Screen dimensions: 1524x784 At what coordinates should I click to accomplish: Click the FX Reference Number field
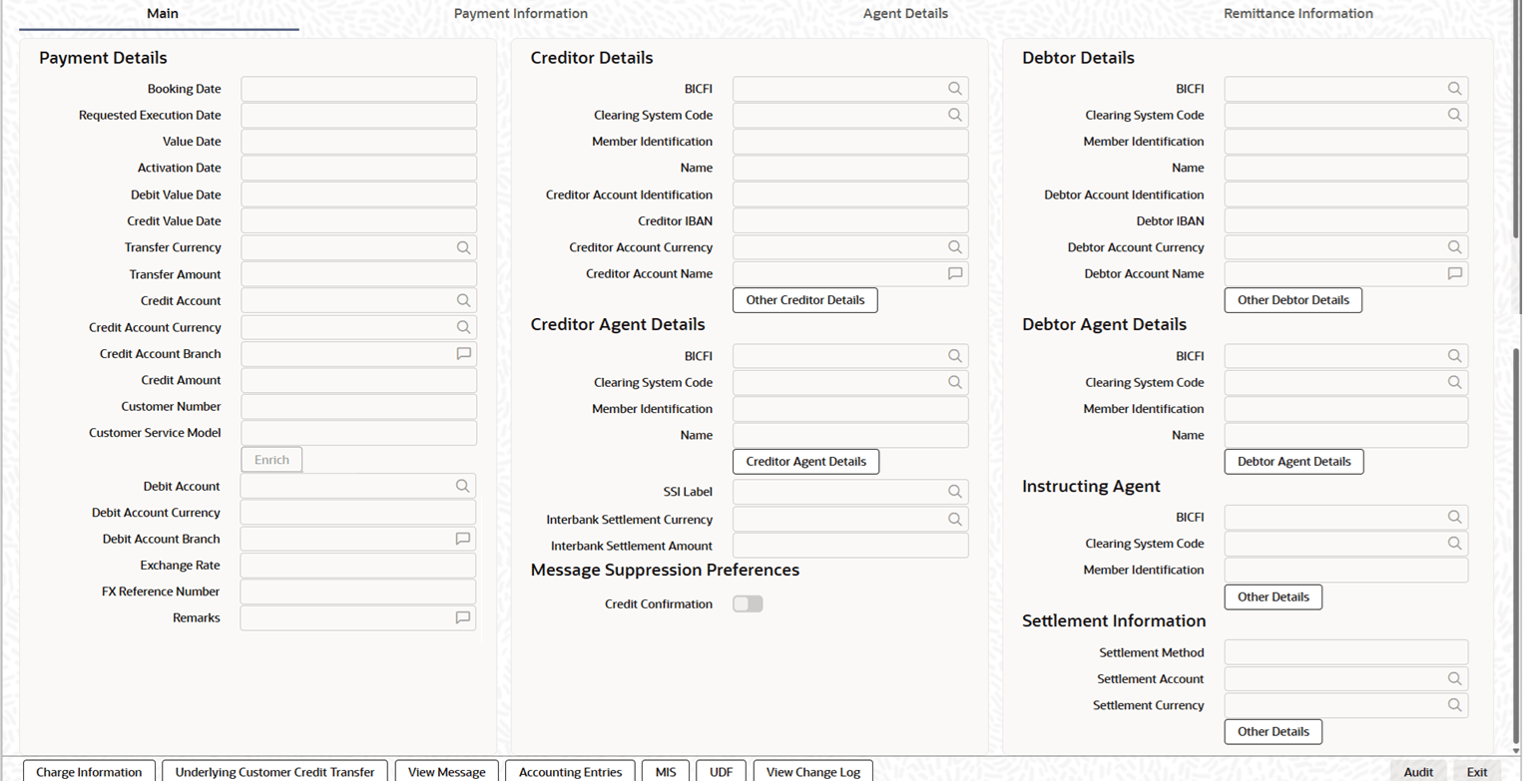[358, 591]
